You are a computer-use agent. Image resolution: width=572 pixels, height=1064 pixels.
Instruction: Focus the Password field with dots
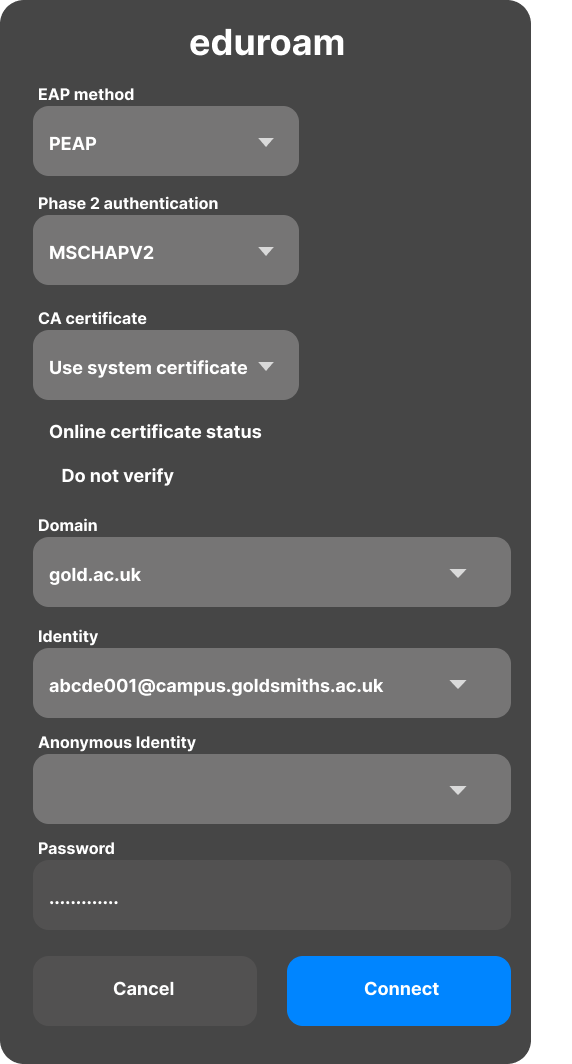(x=271, y=895)
